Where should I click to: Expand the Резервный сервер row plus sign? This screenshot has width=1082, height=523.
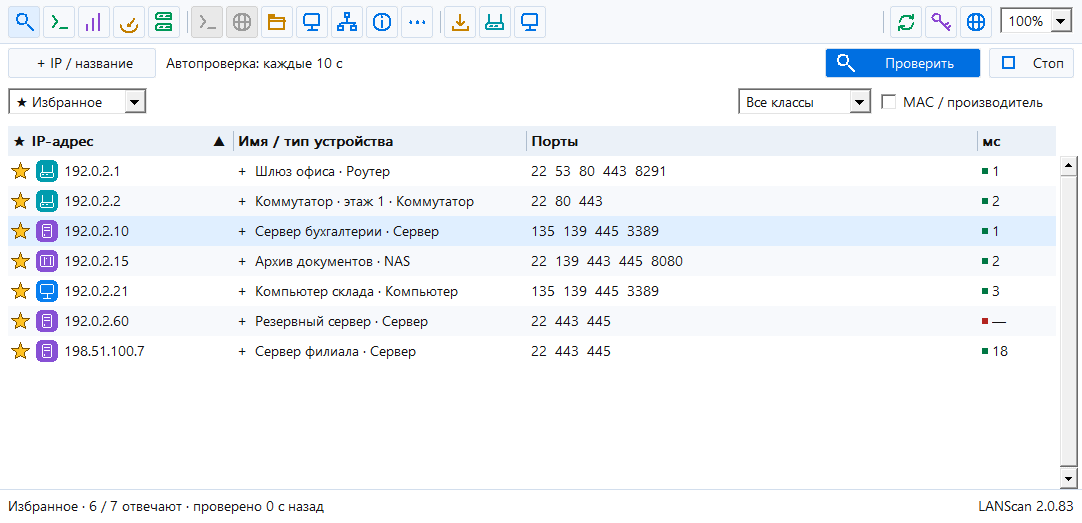(242, 322)
